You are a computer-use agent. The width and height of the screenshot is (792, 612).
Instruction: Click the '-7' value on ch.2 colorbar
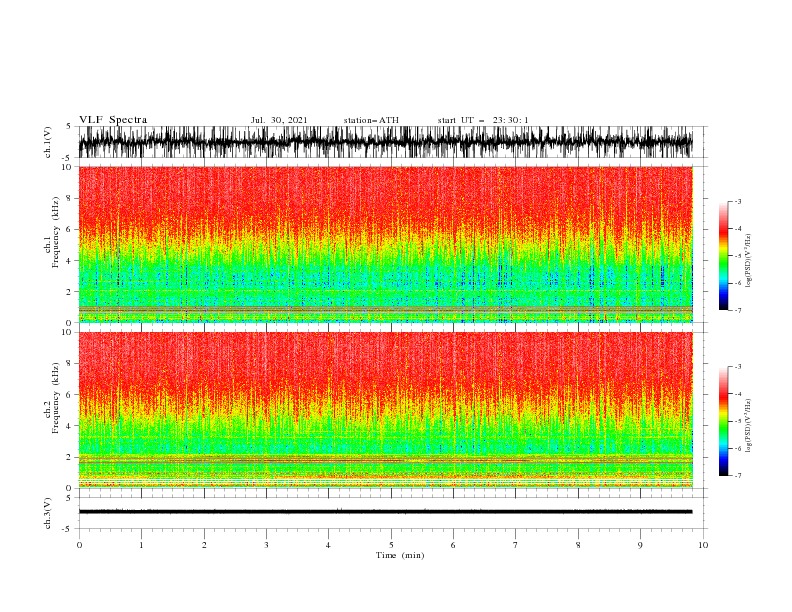point(738,475)
